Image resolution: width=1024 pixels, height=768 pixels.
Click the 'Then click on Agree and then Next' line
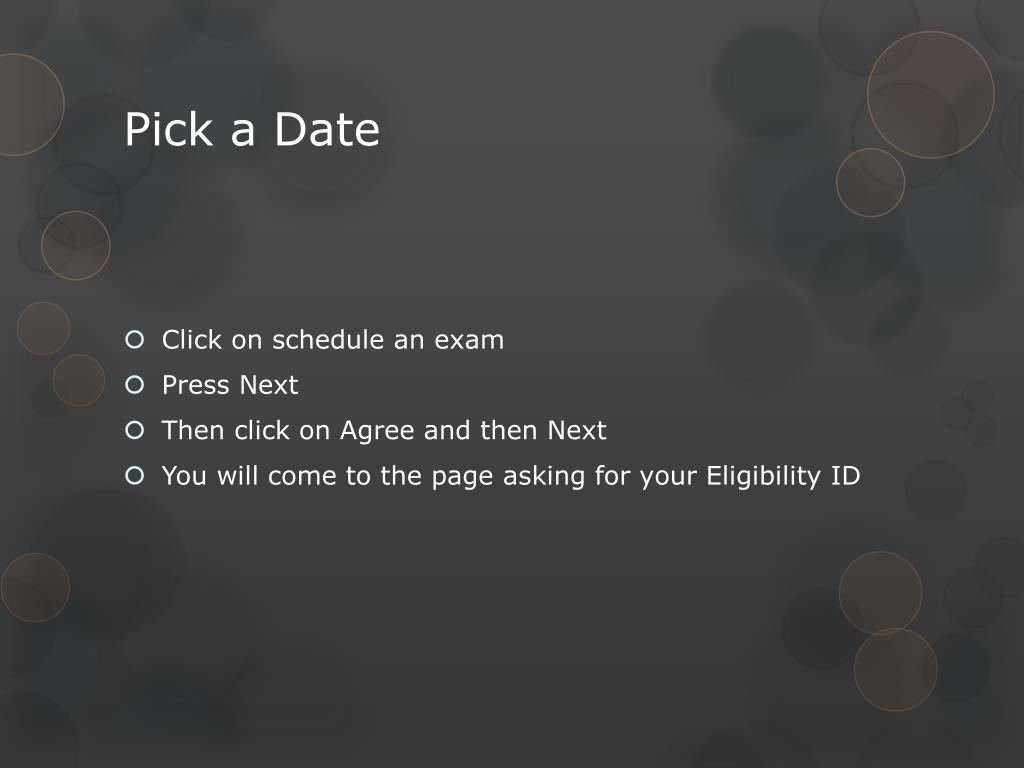tap(384, 430)
